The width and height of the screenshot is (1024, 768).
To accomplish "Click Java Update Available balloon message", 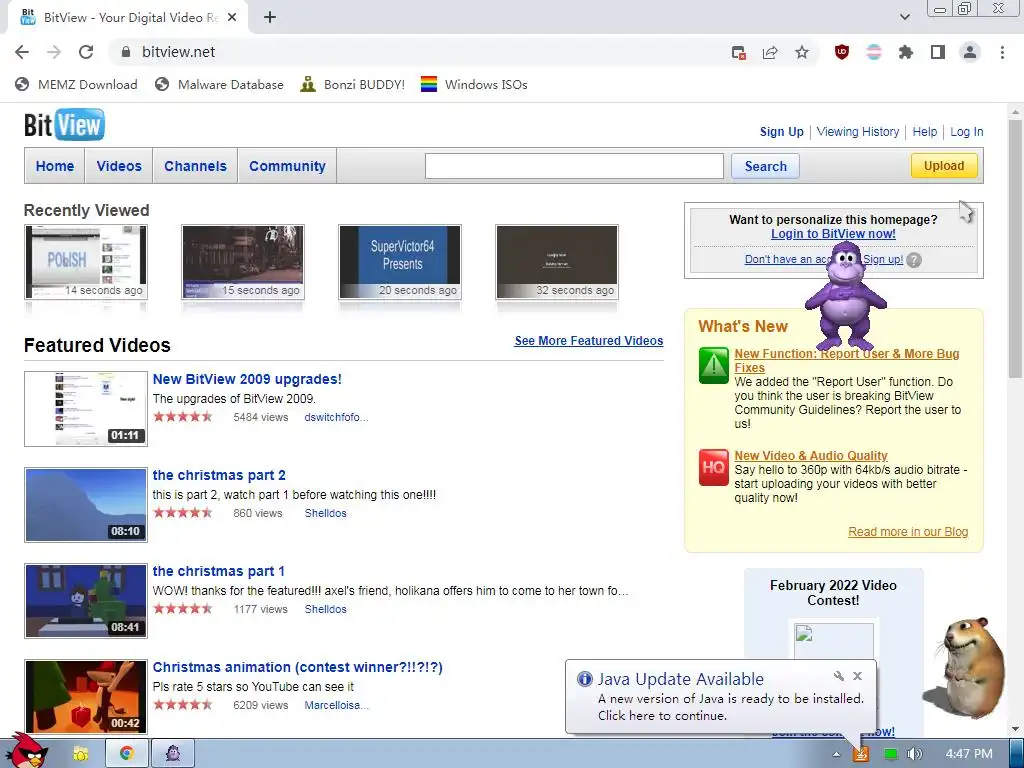I will click(x=721, y=696).
